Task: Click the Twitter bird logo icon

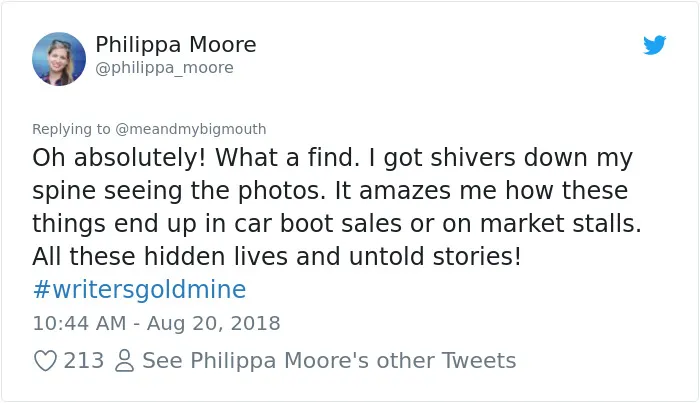Action: 654,45
